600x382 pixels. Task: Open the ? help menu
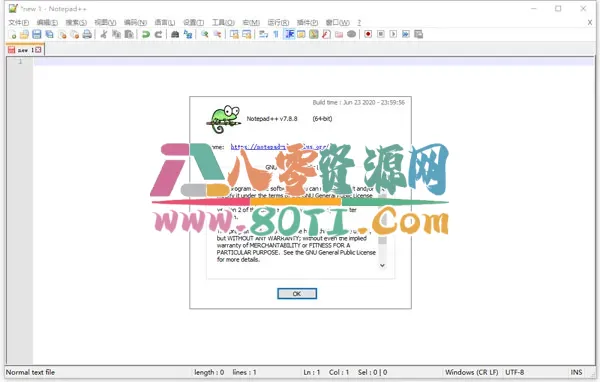coord(359,23)
